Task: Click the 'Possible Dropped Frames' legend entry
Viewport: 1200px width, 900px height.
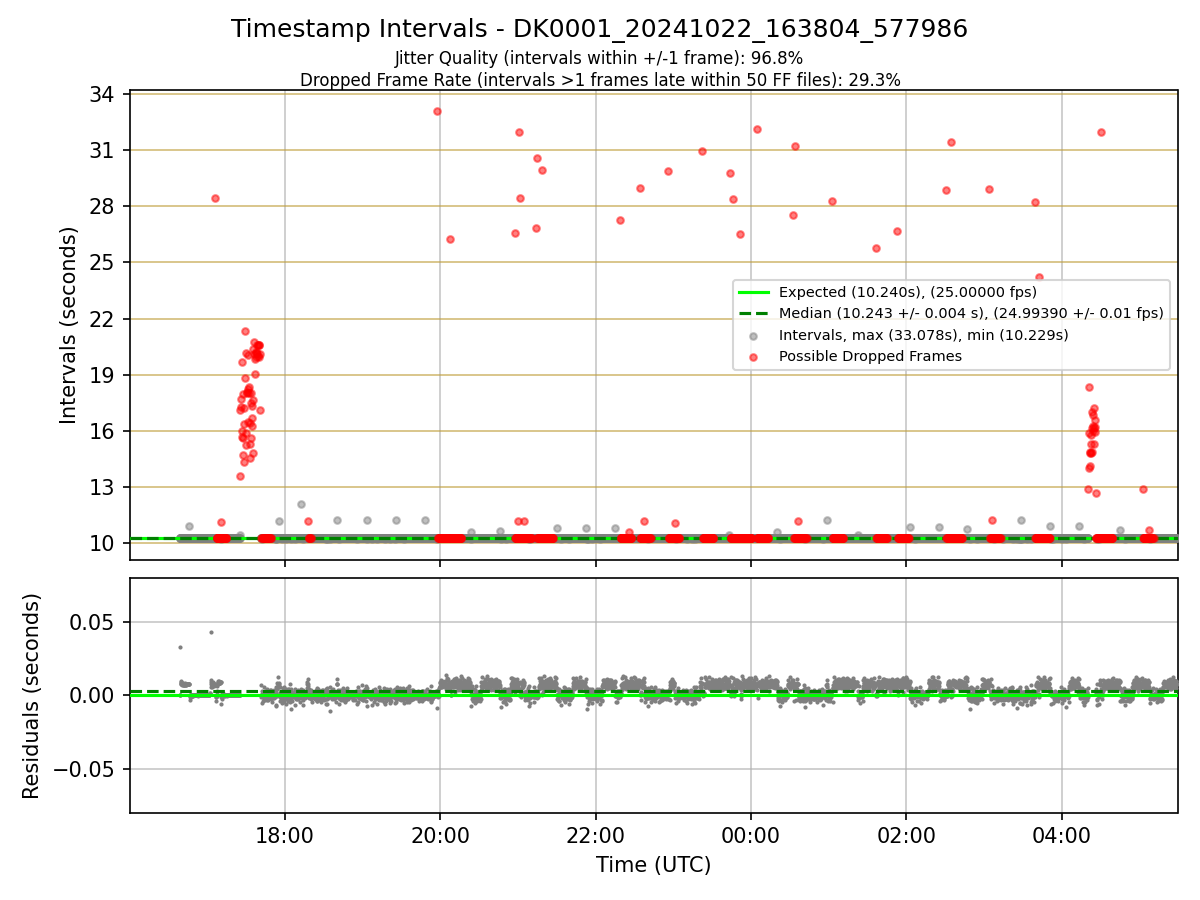Action: pos(870,356)
